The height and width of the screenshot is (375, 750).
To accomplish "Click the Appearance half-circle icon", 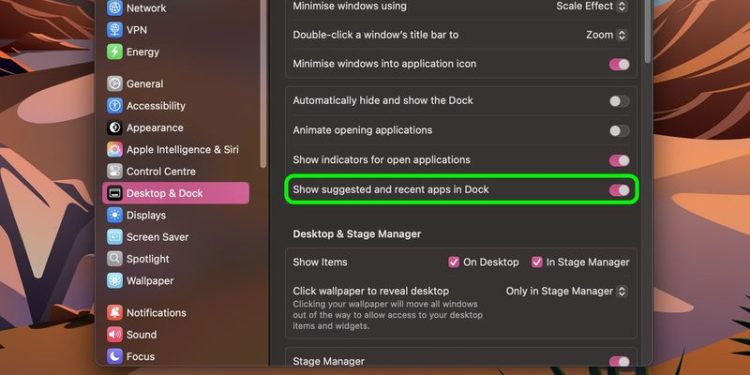I will 115,128.
